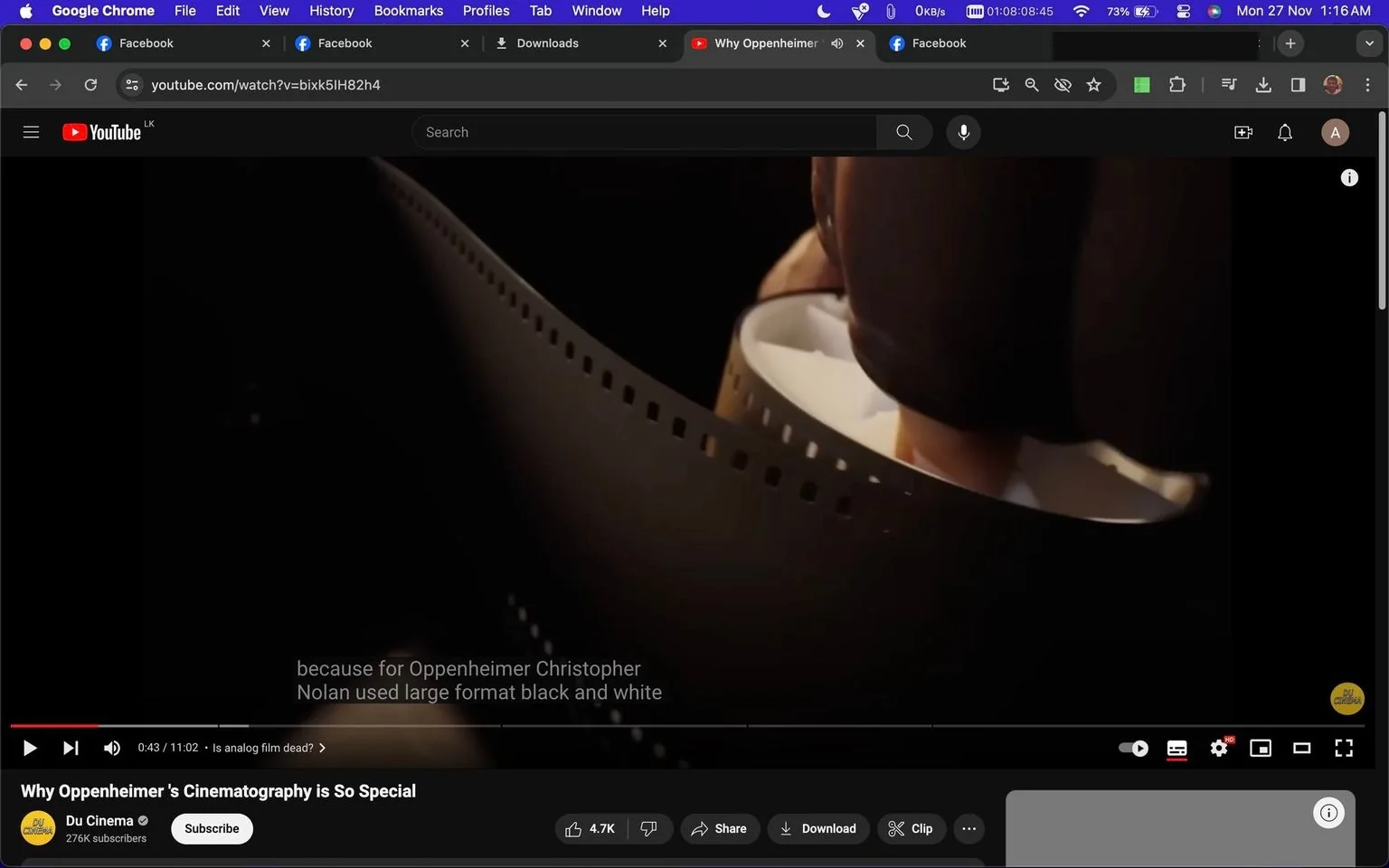
Task: Open the History menu
Action: pyautogui.click(x=331, y=11)
